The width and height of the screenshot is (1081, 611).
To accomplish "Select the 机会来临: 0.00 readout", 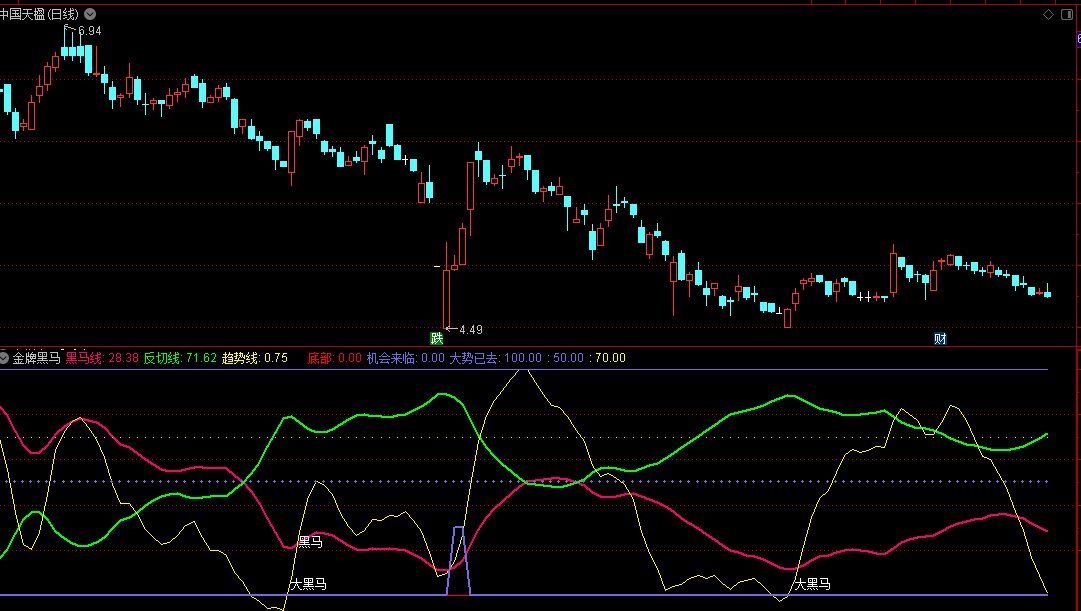I will 405,358.
